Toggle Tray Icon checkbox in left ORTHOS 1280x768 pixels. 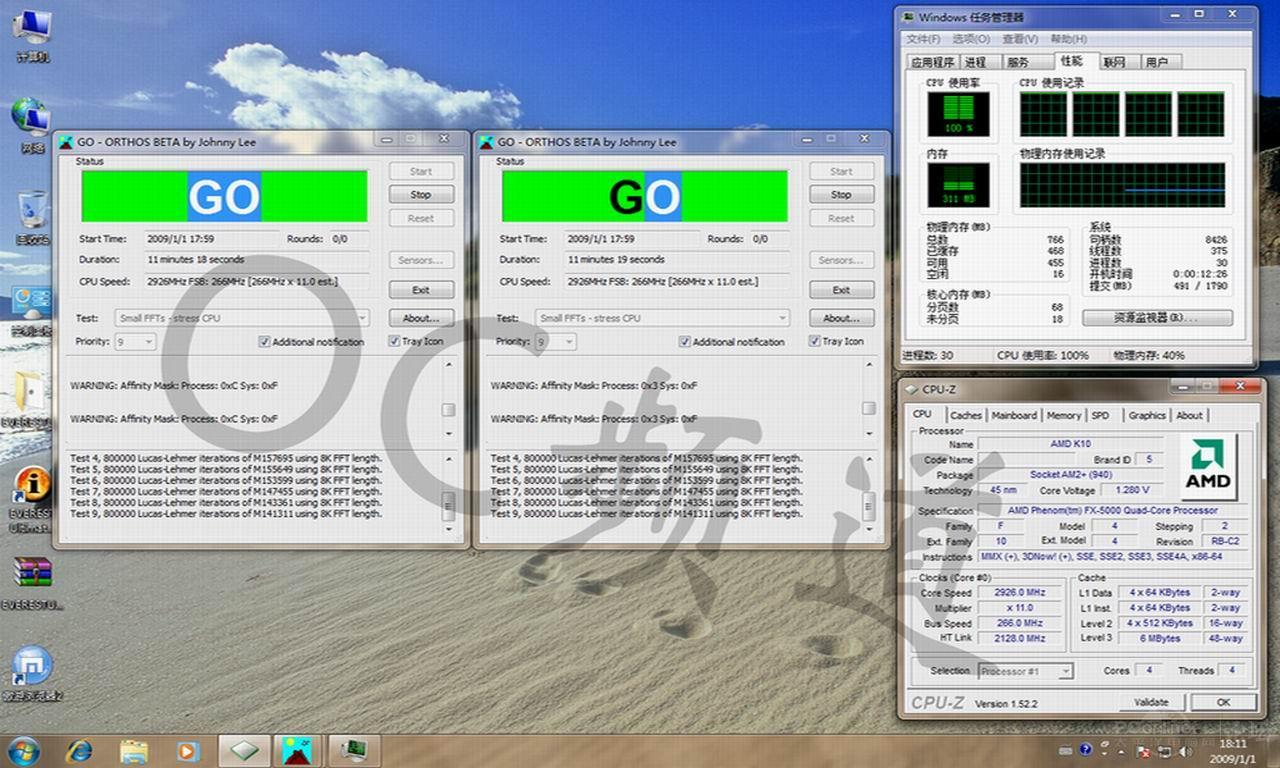pyautogui.click(x=416, y=341)
